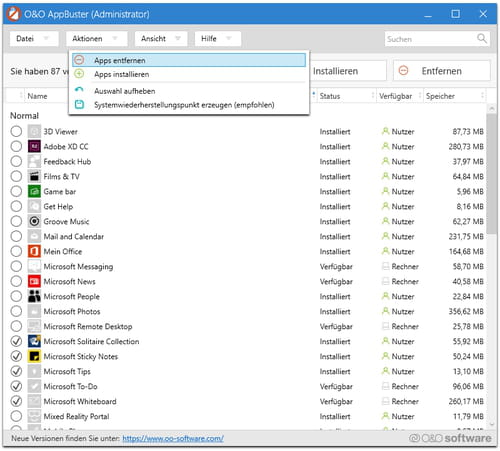Click the red Microsoft News icon

tap(34, 281)
